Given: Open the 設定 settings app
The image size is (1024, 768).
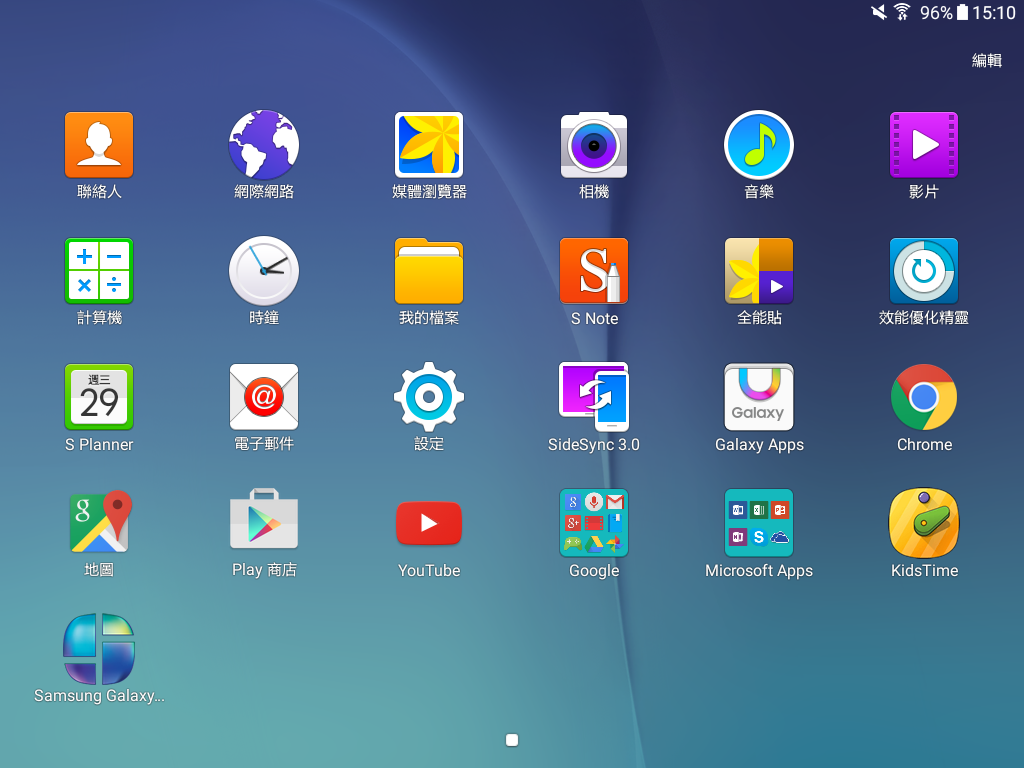Looking at the screenshot, I should click(x=429, y=397).
